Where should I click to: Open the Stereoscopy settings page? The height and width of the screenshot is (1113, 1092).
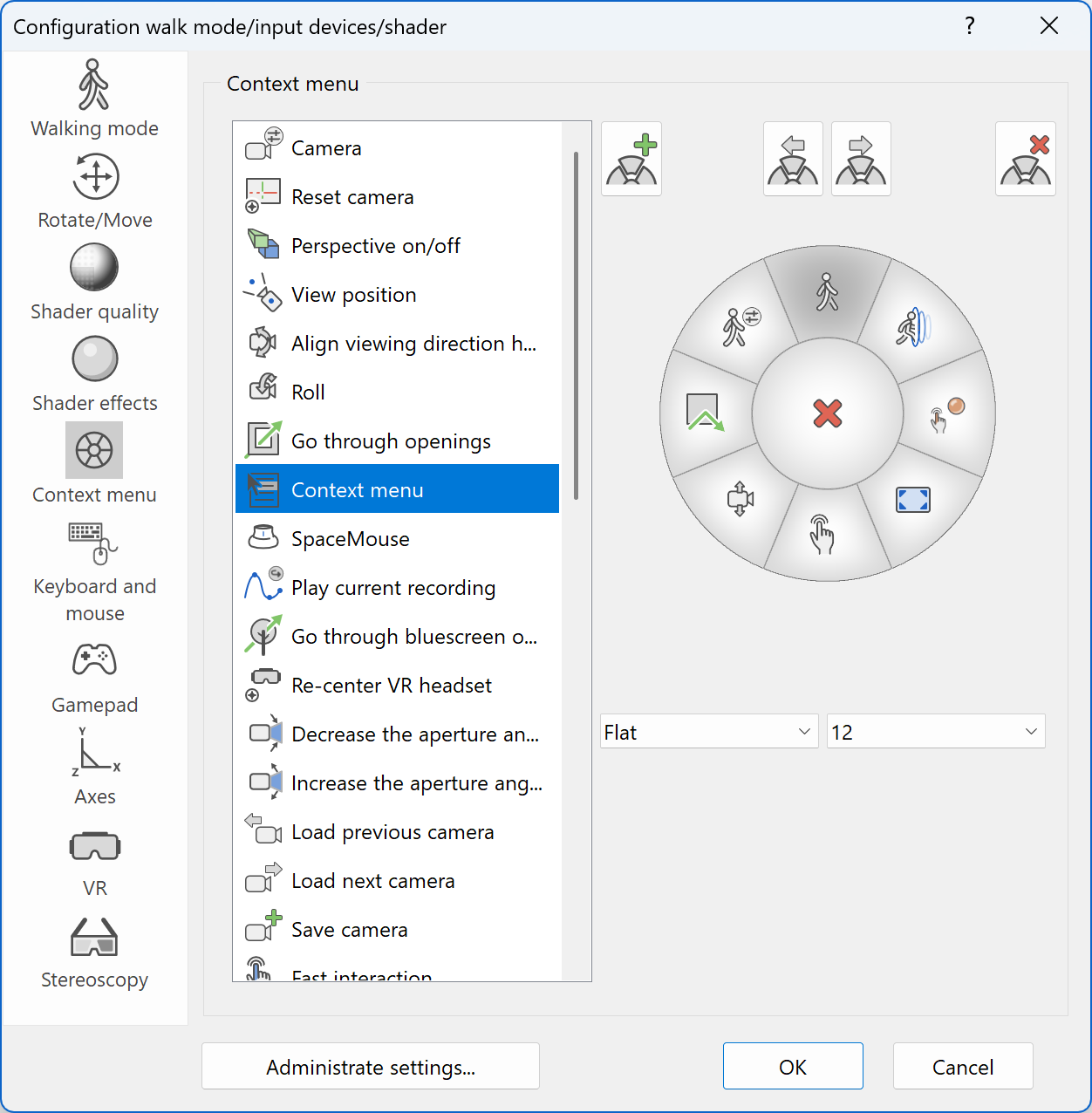(94, 953)
